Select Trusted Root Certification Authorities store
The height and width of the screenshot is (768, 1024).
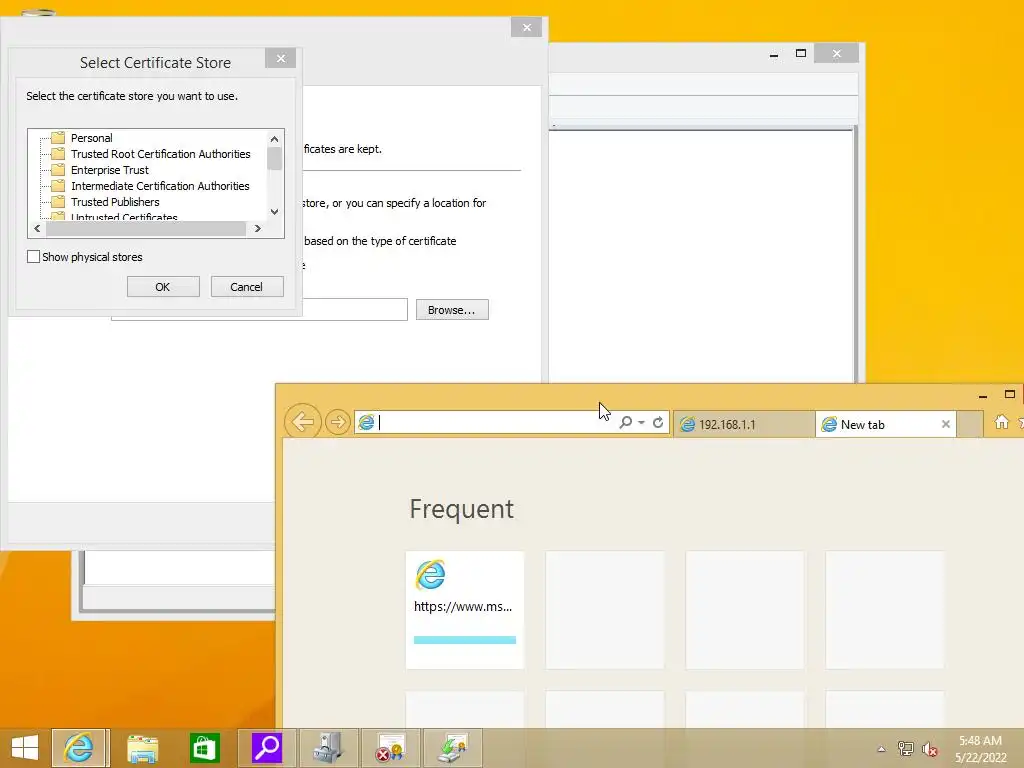tap(161, 154)
